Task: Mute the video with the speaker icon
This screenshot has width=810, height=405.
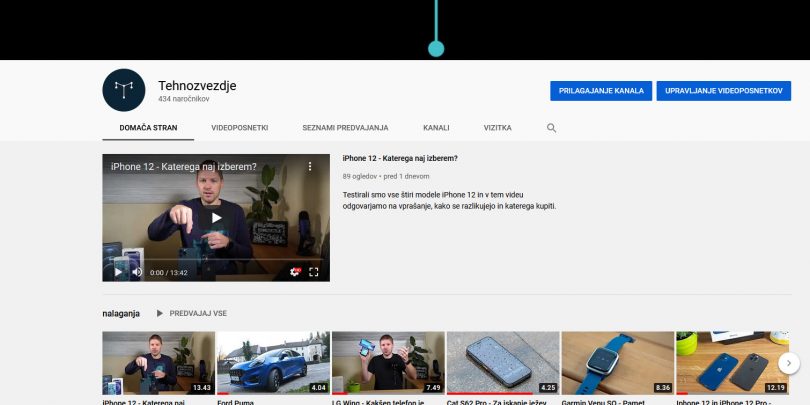Action: click(137, 272)
